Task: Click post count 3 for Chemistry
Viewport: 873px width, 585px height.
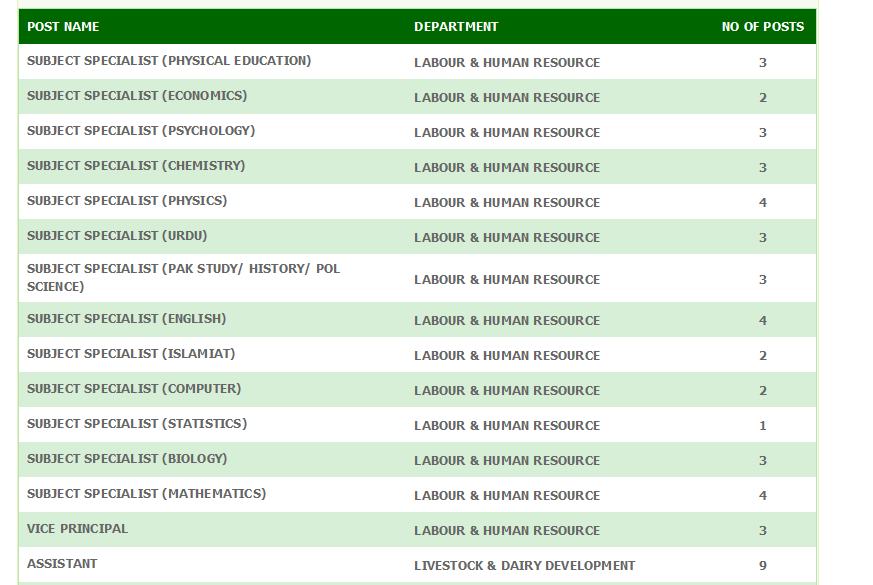Action: [x=763, y=168]
